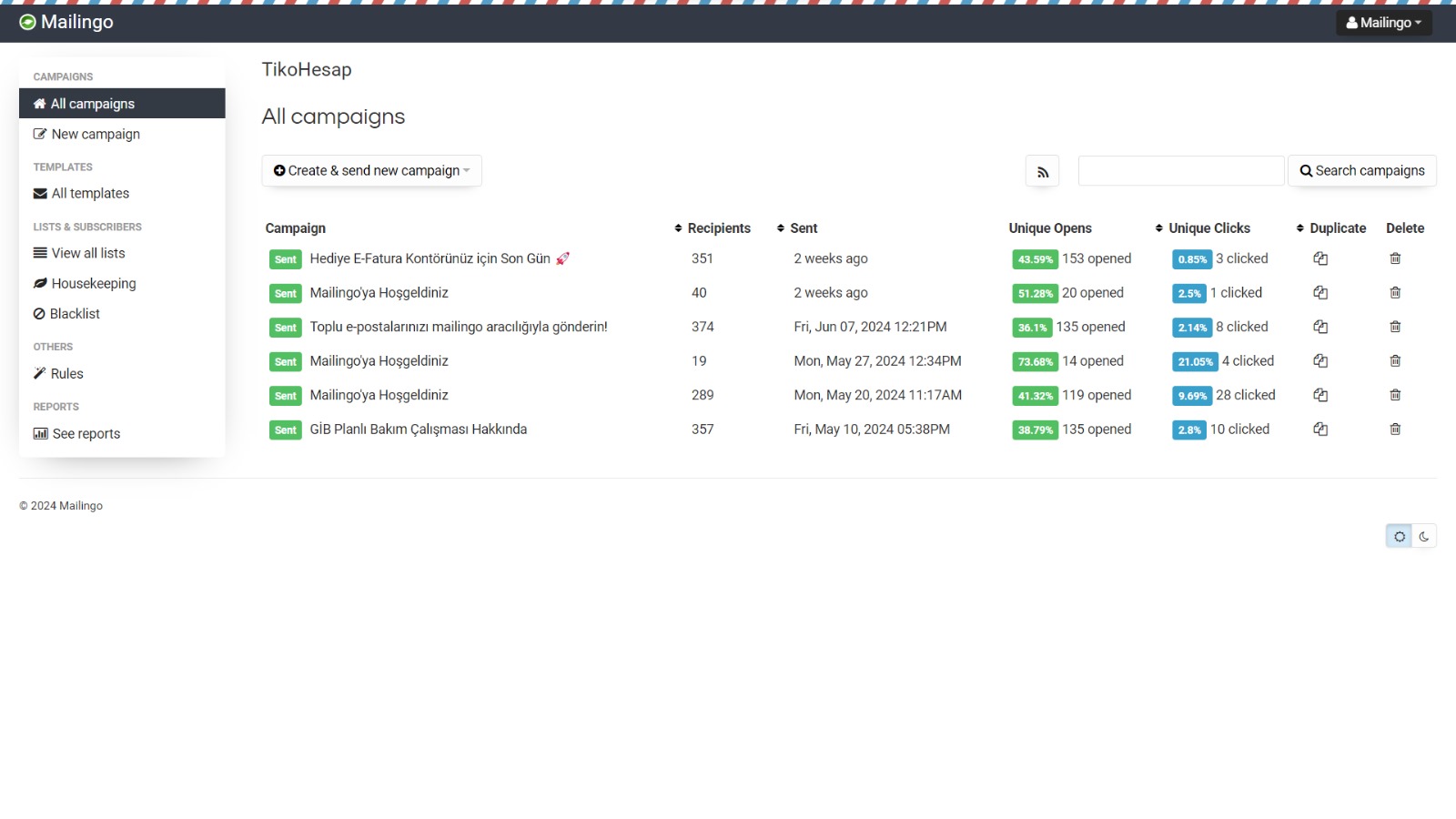This screenshot has width=1456, height=819.
Task: Duplicate the GİB Planlı Bakım campaign
Action: point(1320,430)
